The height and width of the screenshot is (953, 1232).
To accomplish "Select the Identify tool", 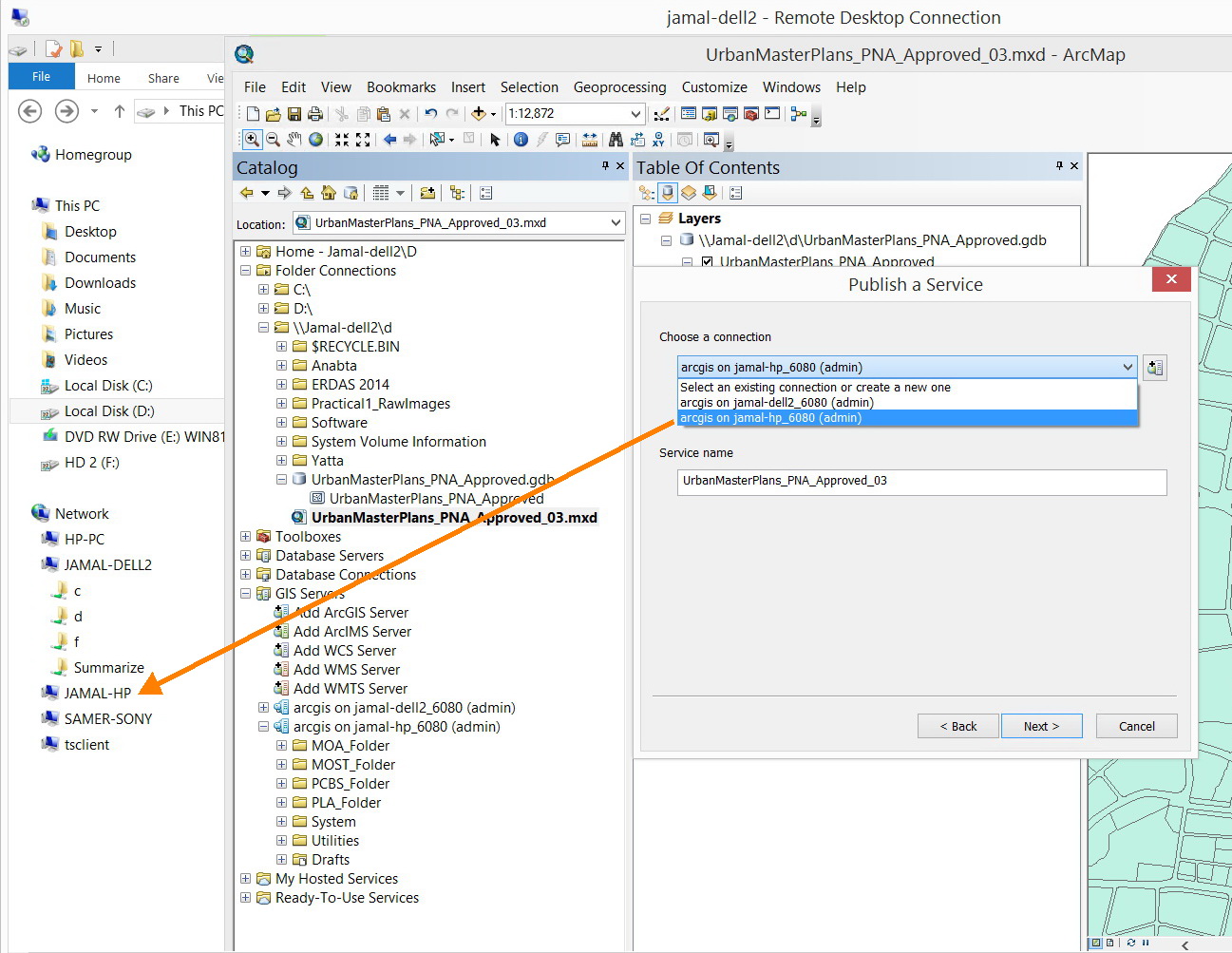I will pyautogui.click(x=521, y=140).
